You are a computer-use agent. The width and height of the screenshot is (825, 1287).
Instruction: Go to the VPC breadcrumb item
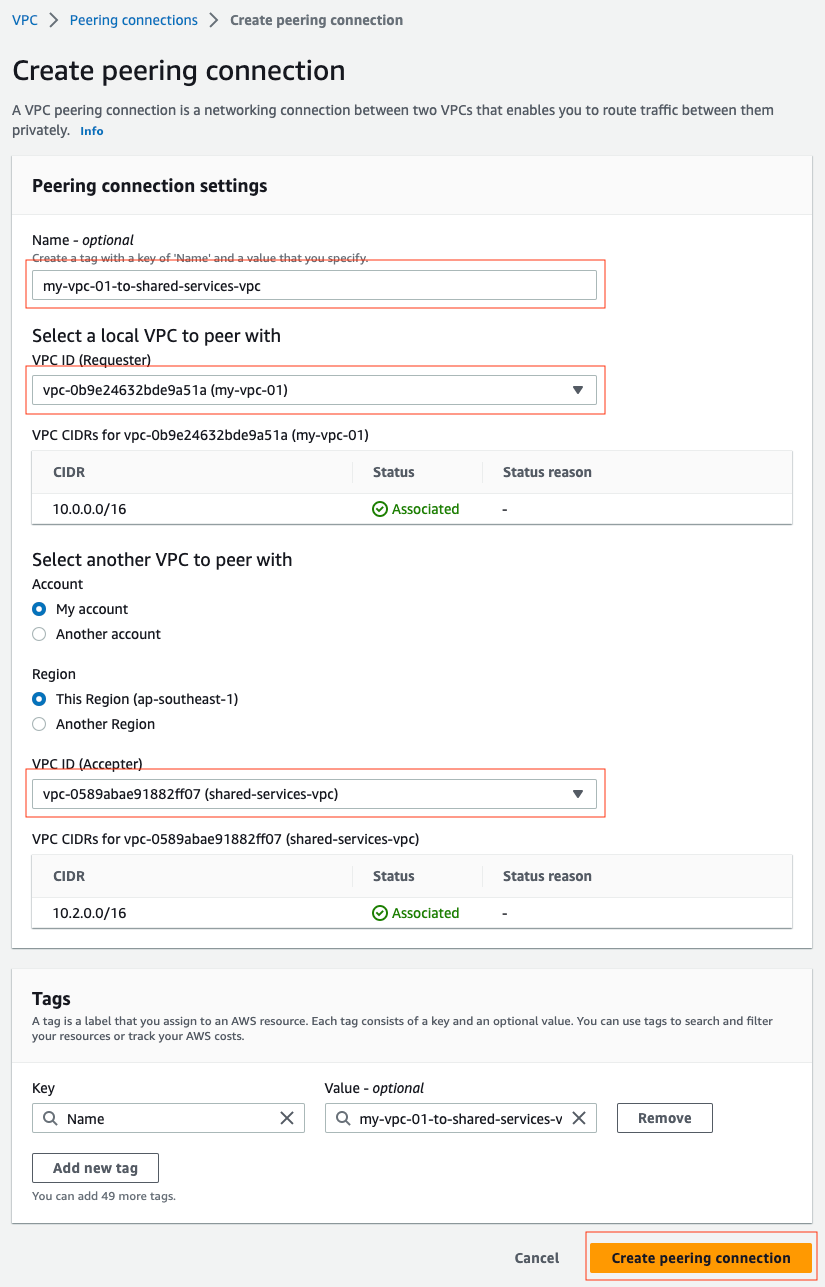(24, 19)
